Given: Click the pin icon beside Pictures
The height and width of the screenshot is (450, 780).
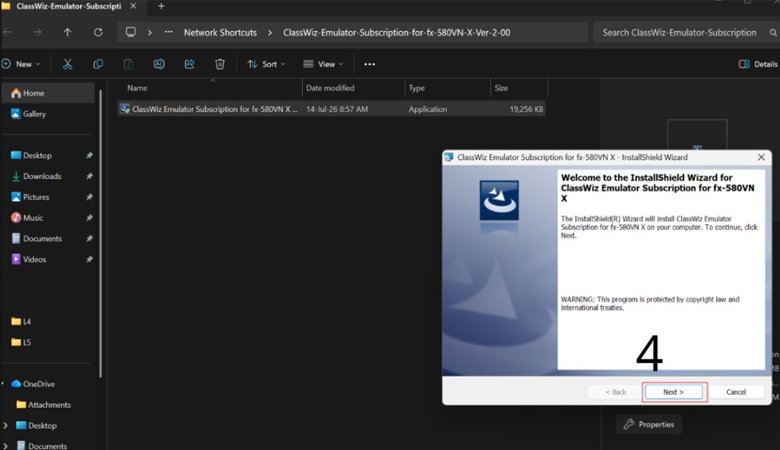Looking at the screenshot, I should click(x=89, y=197).
